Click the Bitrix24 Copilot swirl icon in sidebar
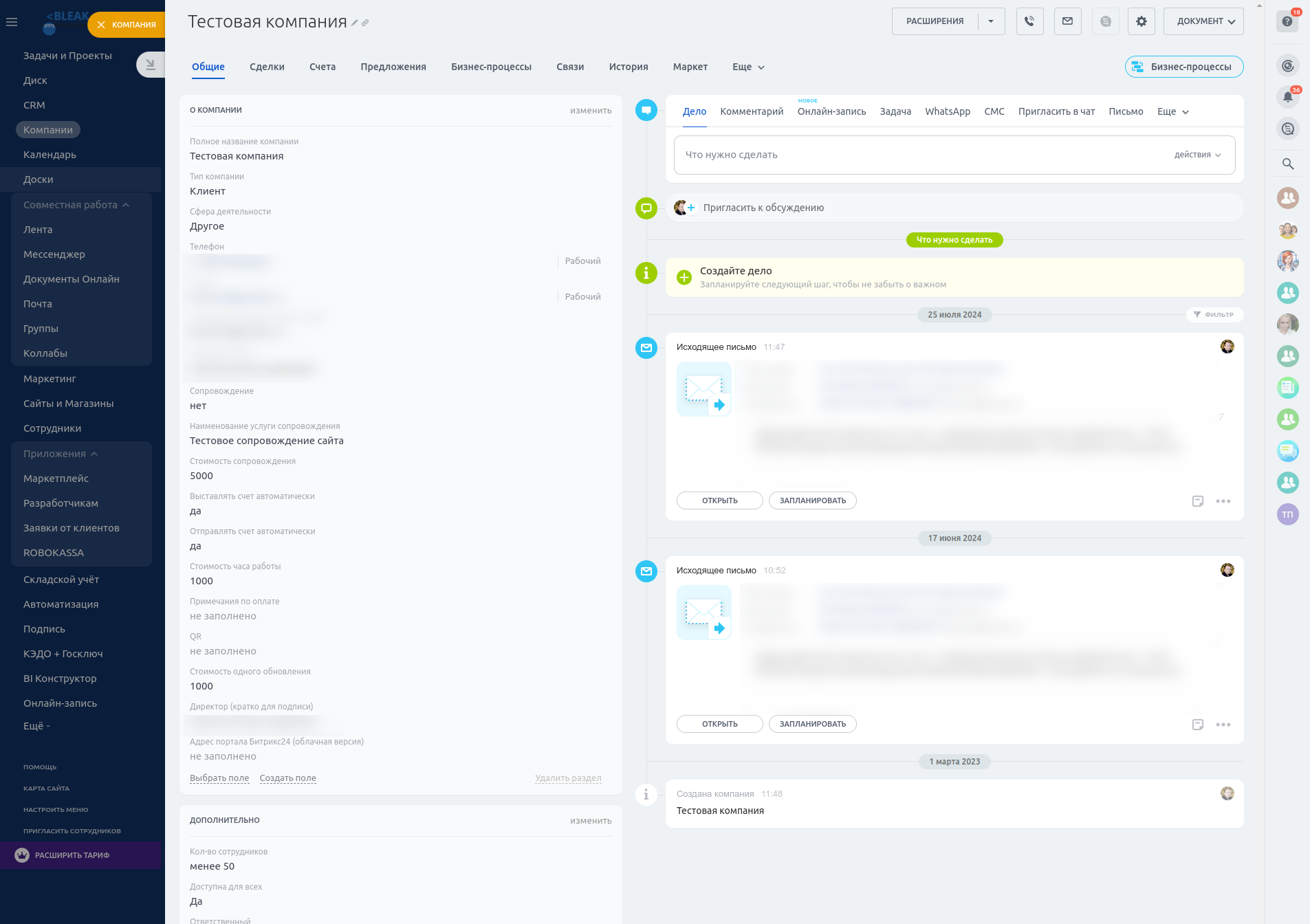Image resolution: width=1310 pixels, height=924 pixels. point(1288,66)
